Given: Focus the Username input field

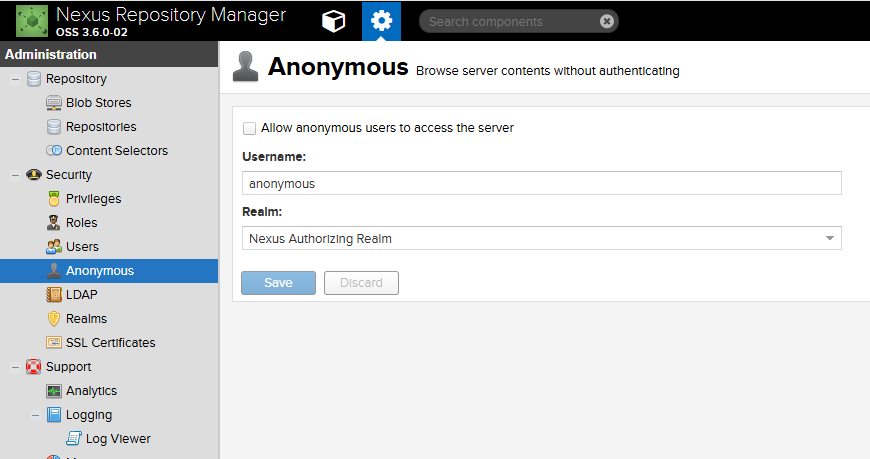Looking at the screenshot, I should (x=542, y=183).
